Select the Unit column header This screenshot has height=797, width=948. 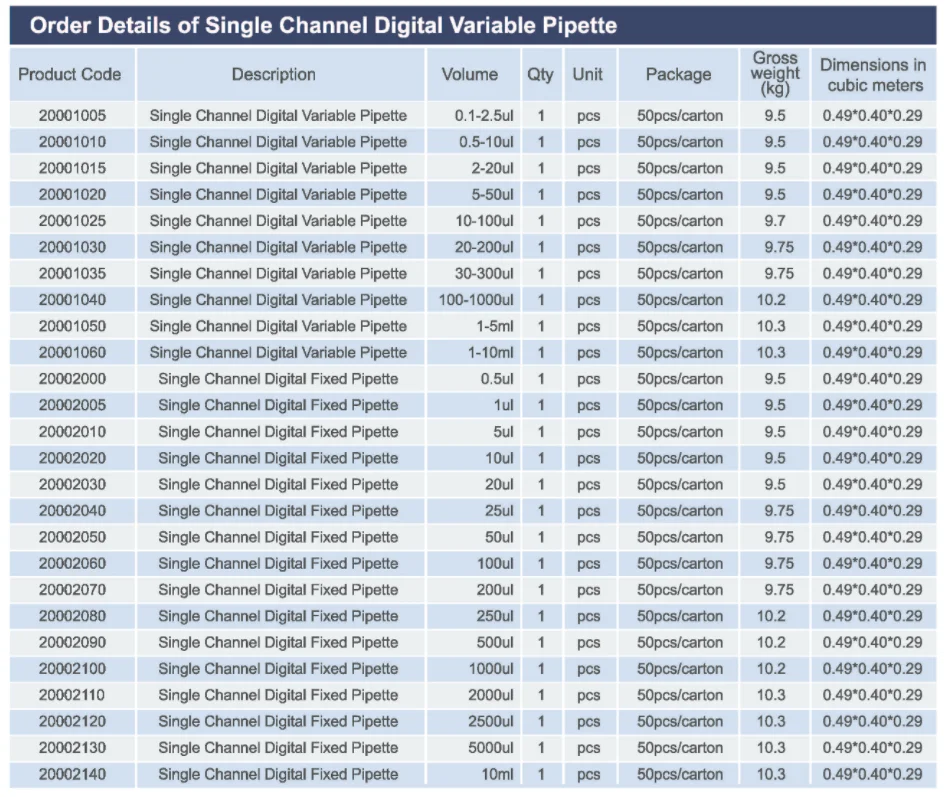click(x=588, y=74)
